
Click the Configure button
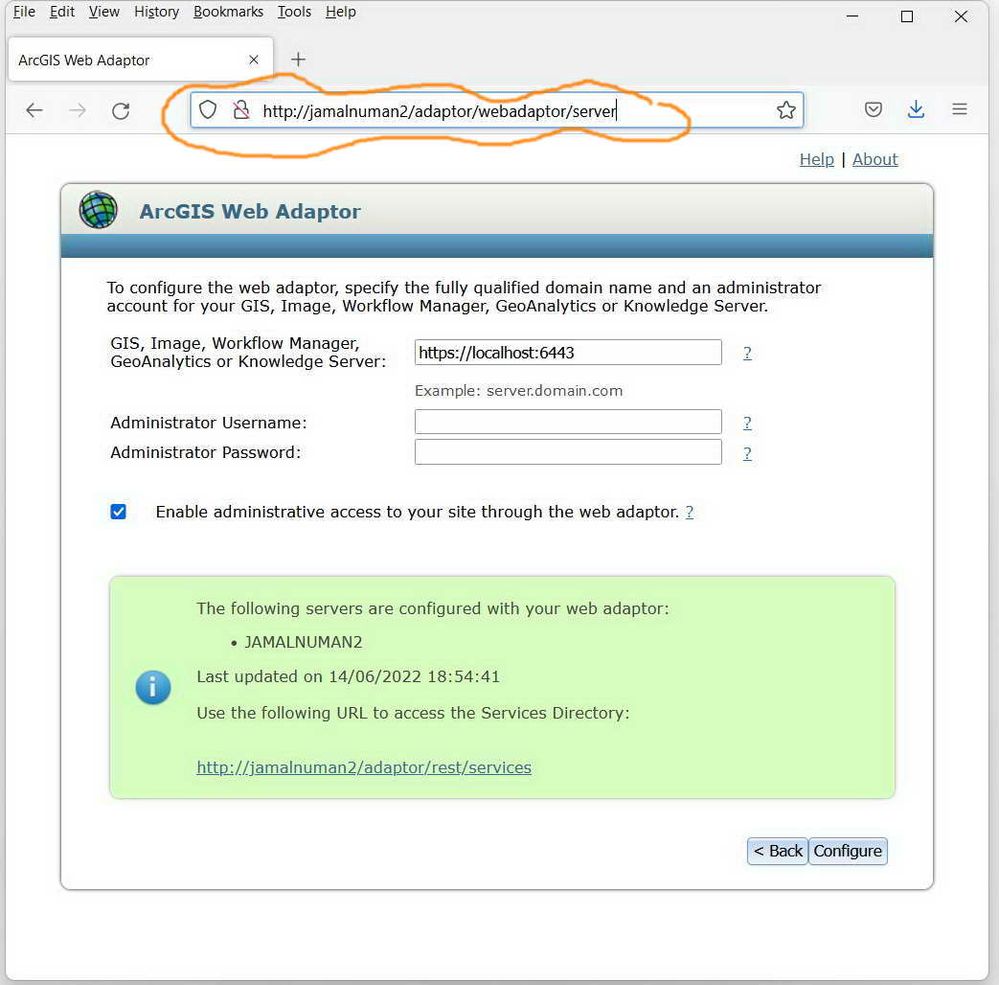tap(847, 851)
